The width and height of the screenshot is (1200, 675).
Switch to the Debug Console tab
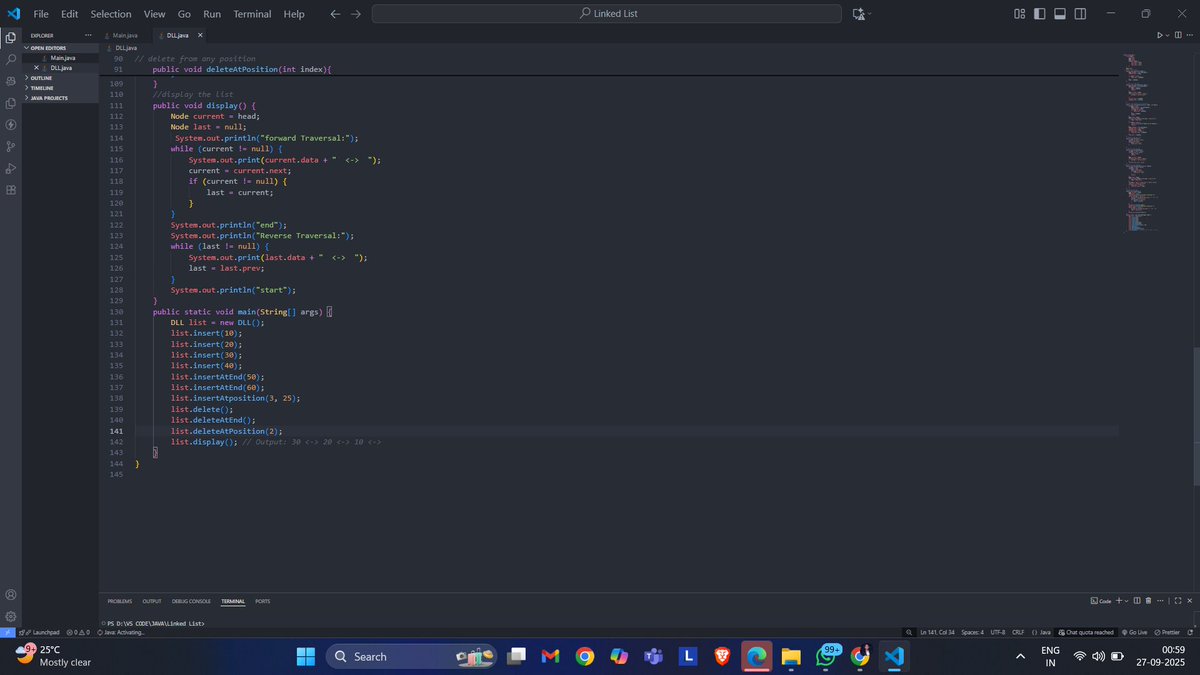tap(191, 601)
